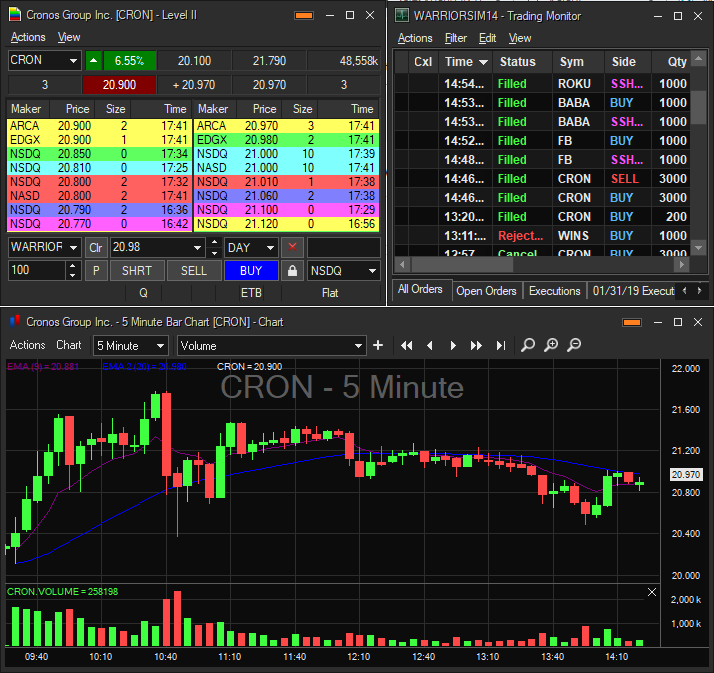
Task: Click the P button beside quantity
Action: pos(96,270)
